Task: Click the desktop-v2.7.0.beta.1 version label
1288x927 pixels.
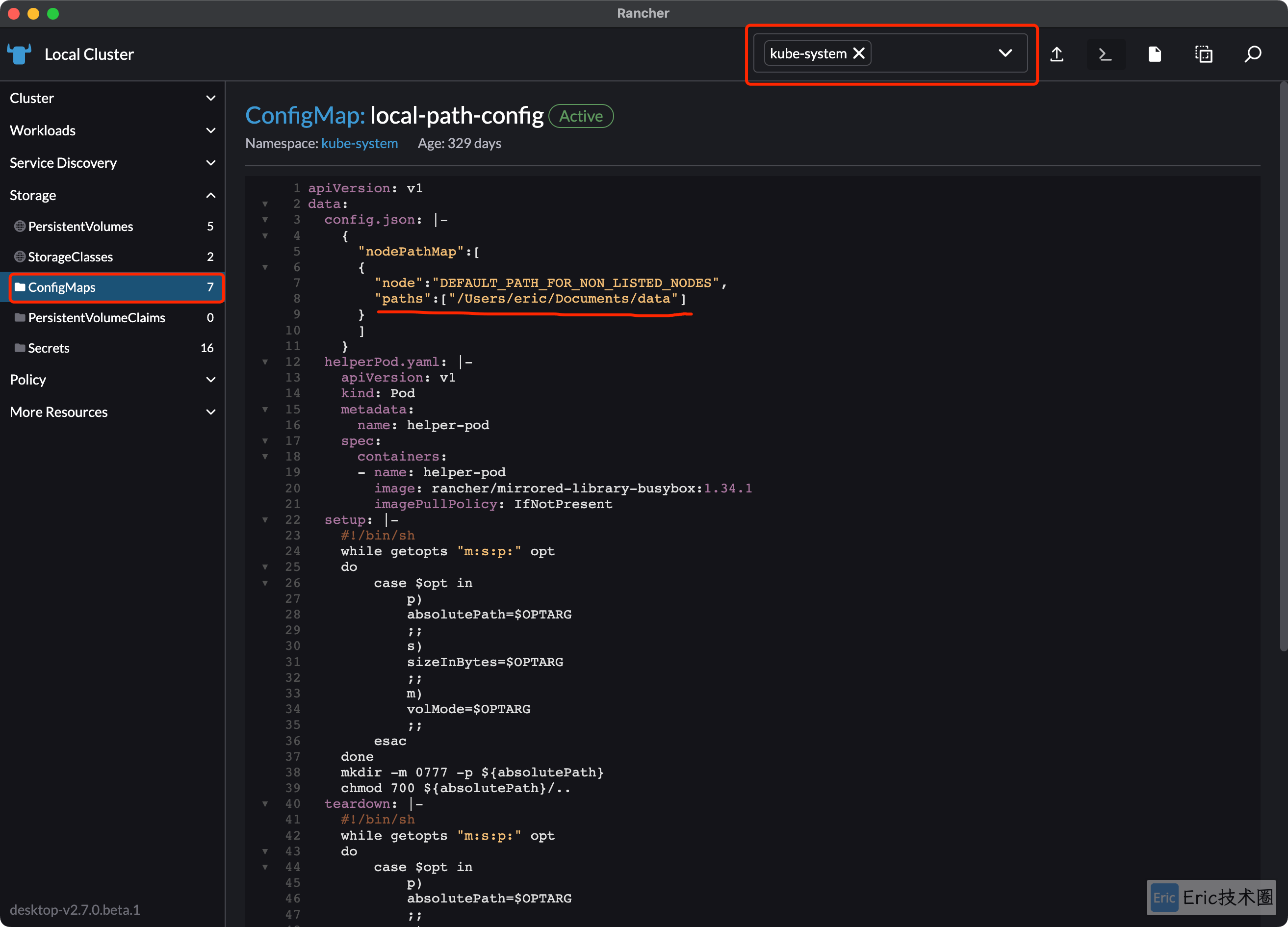Action: [75, 909]
